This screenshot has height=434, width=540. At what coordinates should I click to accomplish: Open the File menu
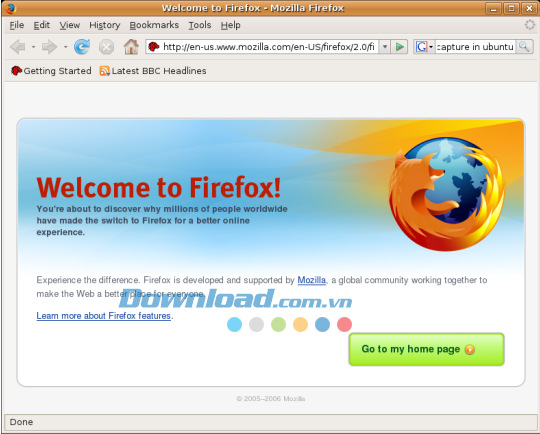coord(17,25)
